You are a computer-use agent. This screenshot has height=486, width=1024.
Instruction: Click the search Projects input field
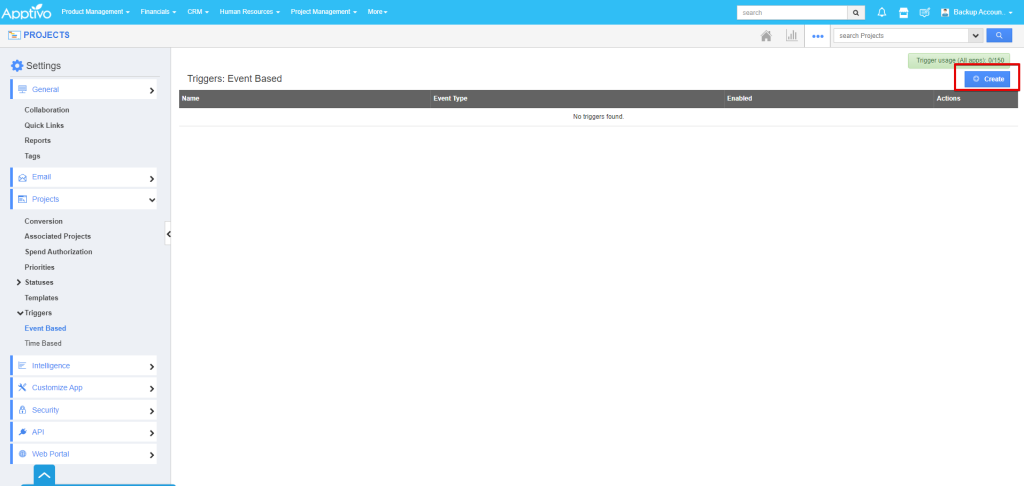click(900, 35)
